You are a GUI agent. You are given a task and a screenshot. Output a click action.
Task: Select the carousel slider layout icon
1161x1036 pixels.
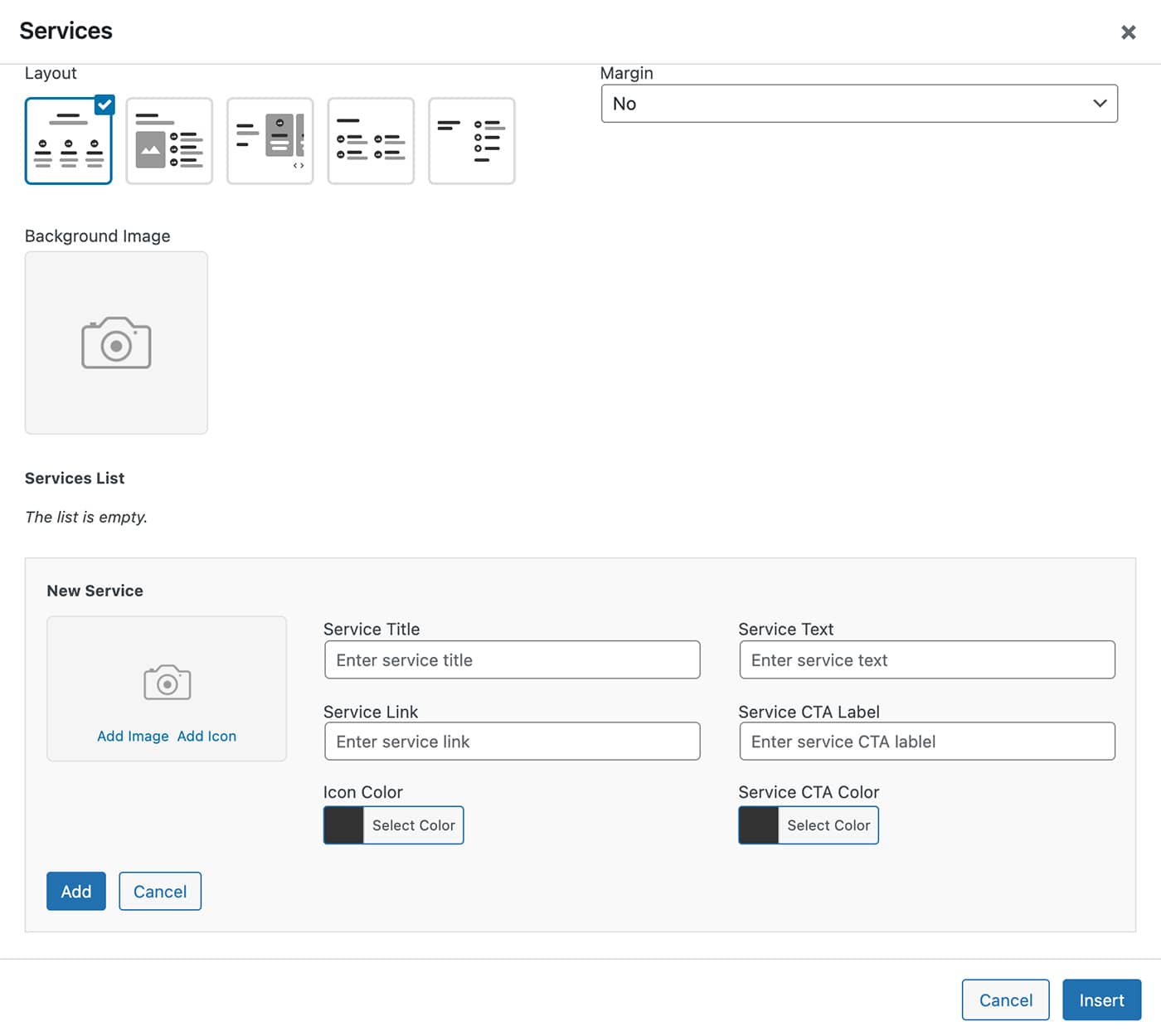click(x=270, y=141)
